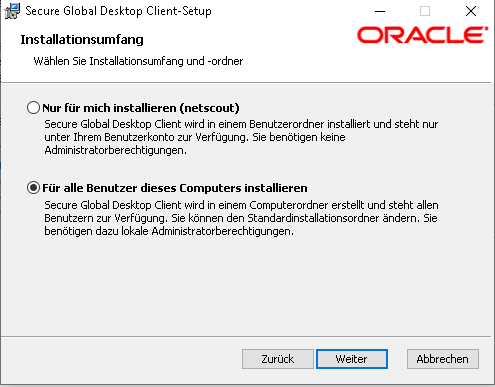The height and width of the screenshot is (387, 495).
Task: Click the 'Secure Global Desktop Client-Setup' title text
Action: [x=118, y=11]
